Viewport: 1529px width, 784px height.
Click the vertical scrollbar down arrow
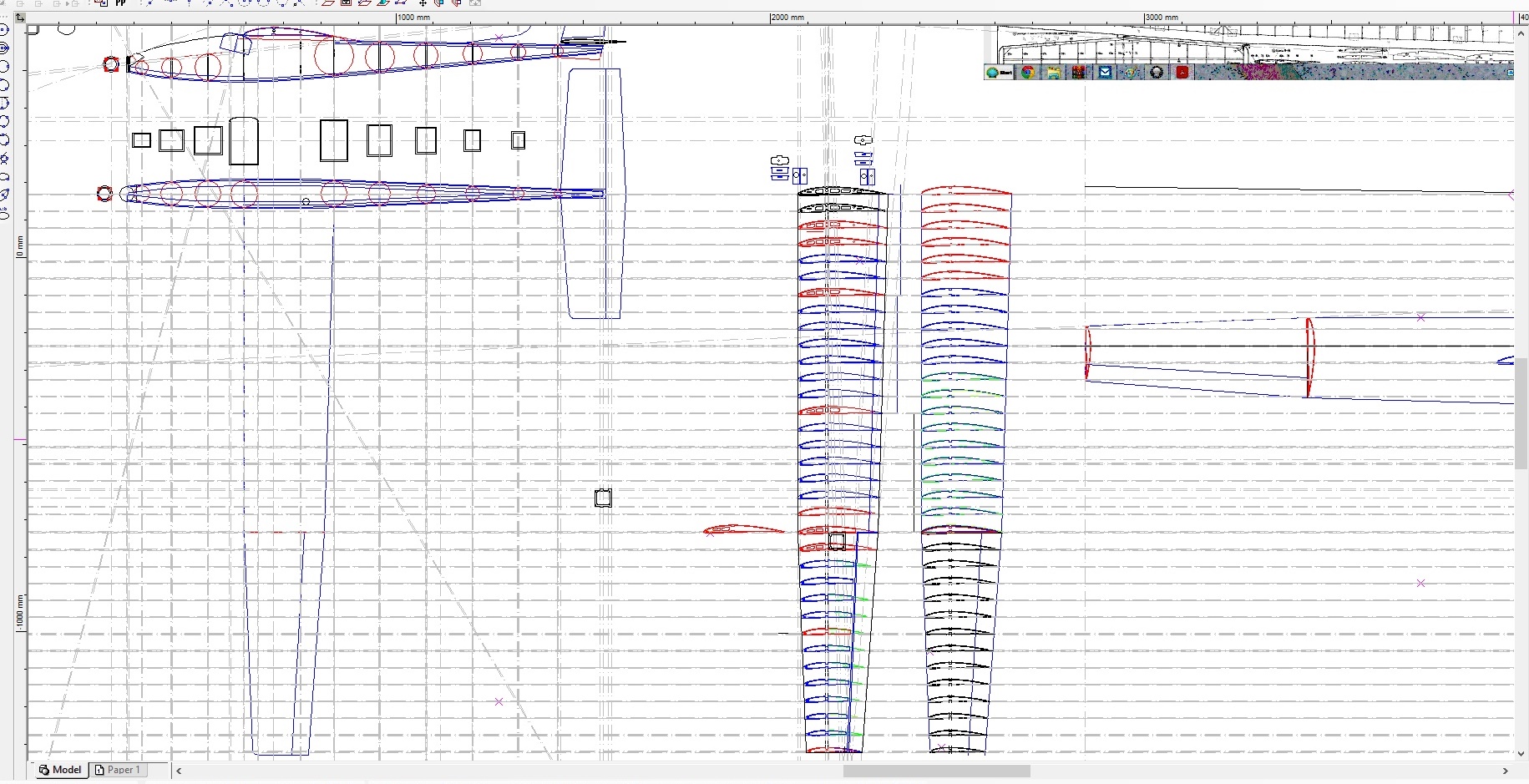click(1521, 753)
